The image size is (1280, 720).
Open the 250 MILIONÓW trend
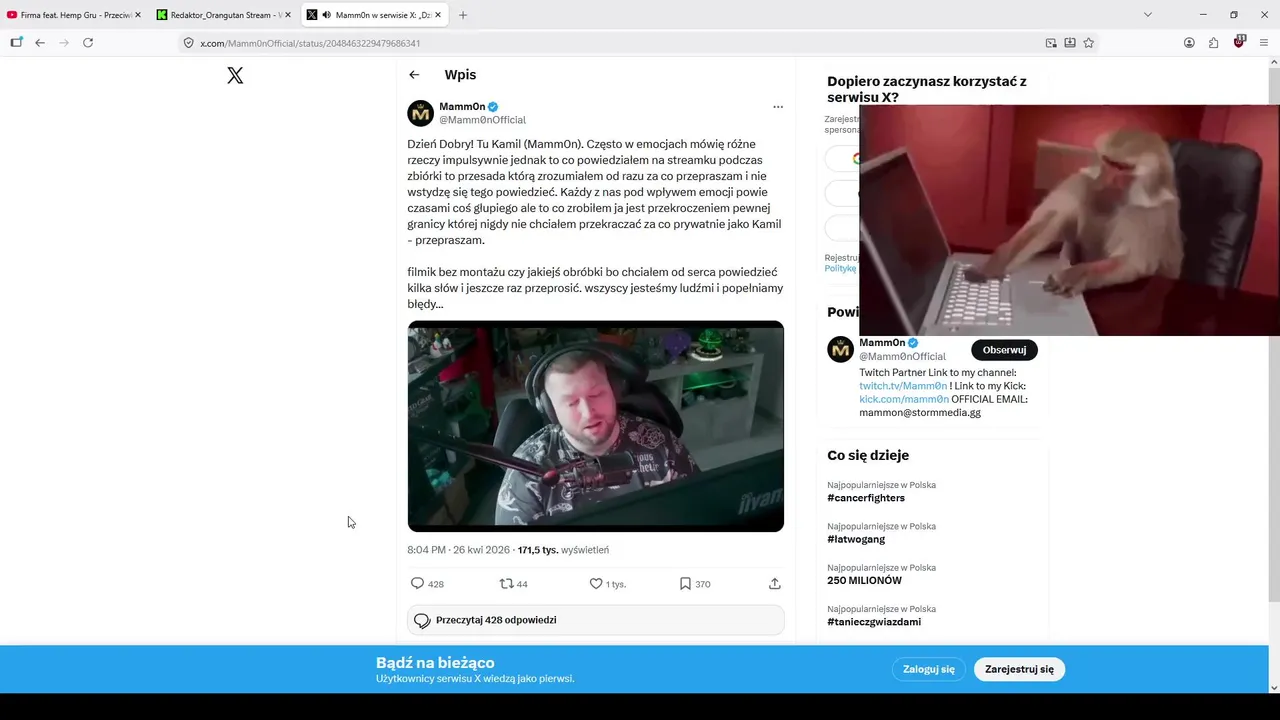coord(864,580)
